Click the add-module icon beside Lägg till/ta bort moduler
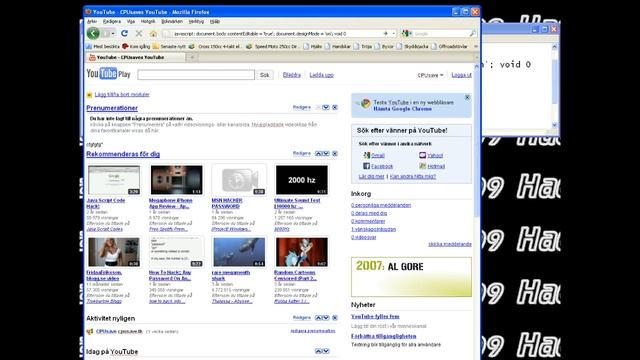The image size is (640, 360). pyautogui.click(x=89, y=95)
